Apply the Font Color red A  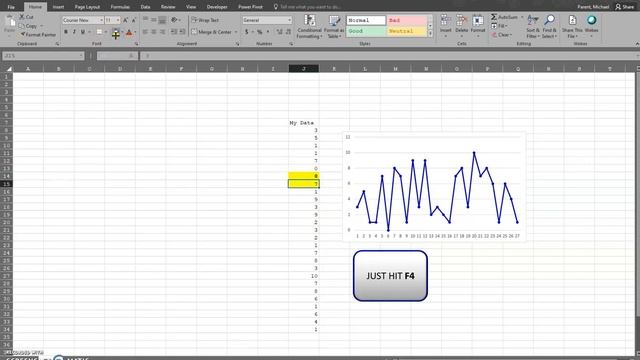tap(129, 32)
